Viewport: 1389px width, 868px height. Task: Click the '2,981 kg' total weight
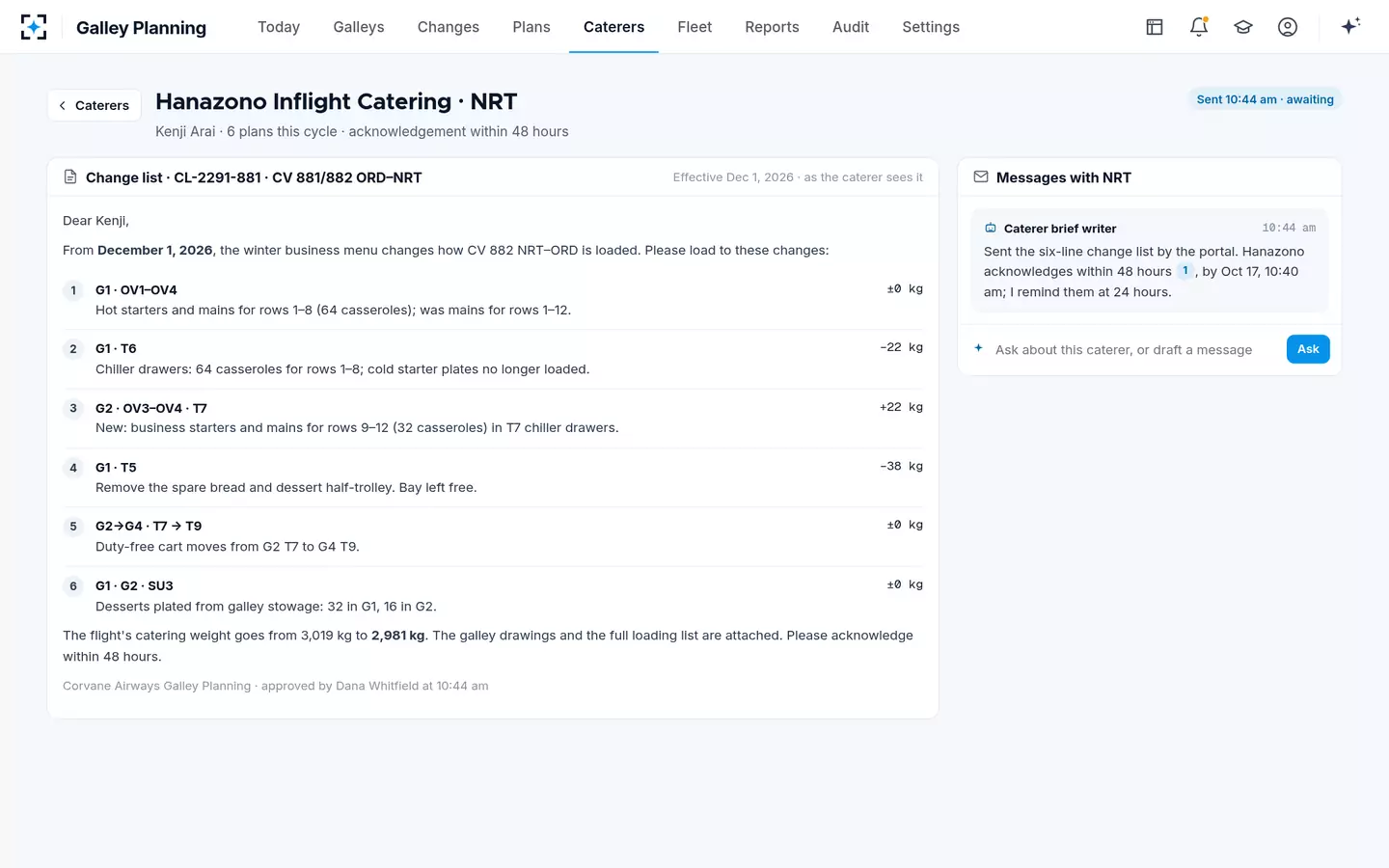coord(397,636)
